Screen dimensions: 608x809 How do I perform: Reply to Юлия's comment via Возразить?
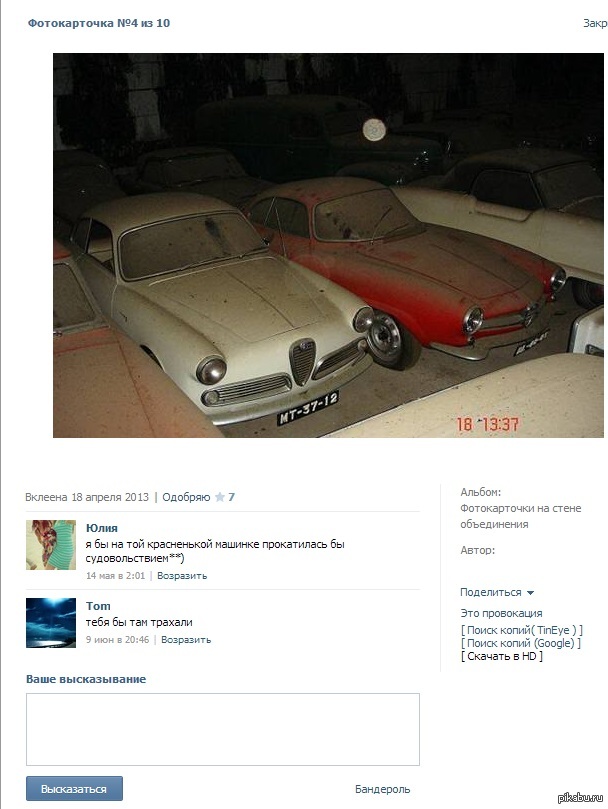click(182, 576)
